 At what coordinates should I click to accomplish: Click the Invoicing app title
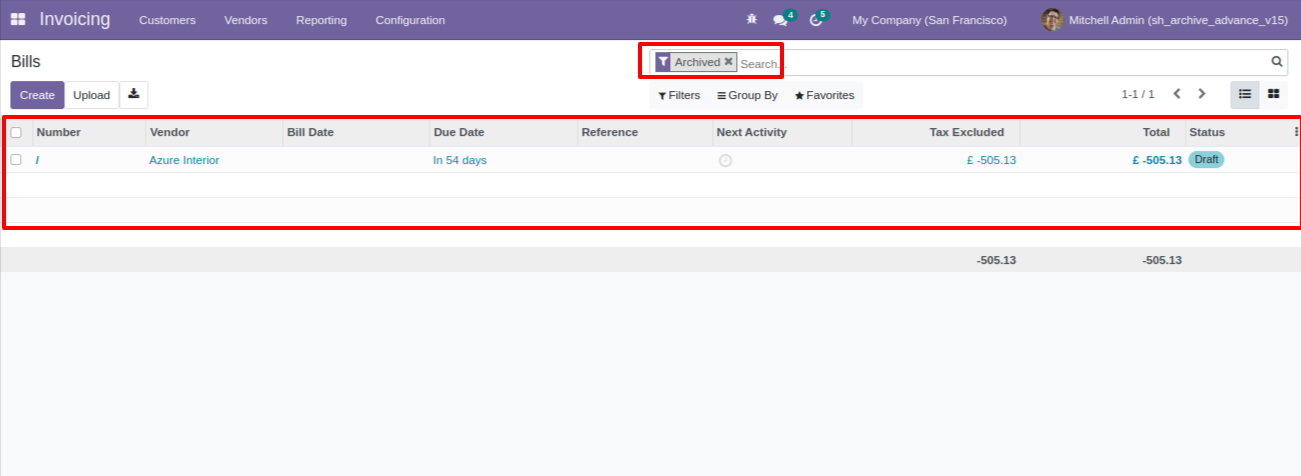click(x=75, y=19)
